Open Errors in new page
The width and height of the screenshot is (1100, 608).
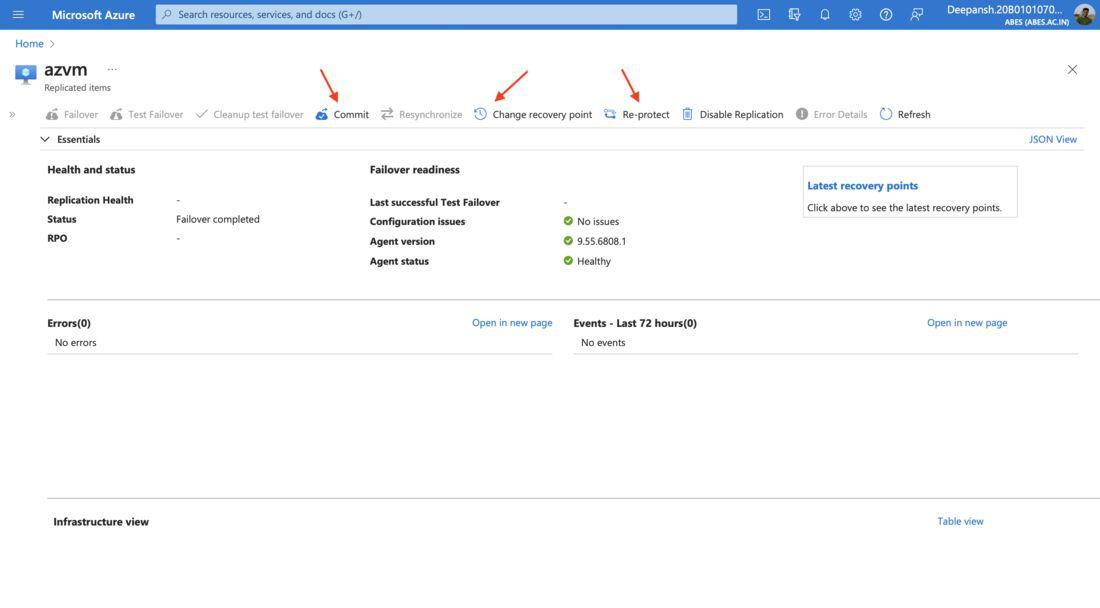[512, 323]
